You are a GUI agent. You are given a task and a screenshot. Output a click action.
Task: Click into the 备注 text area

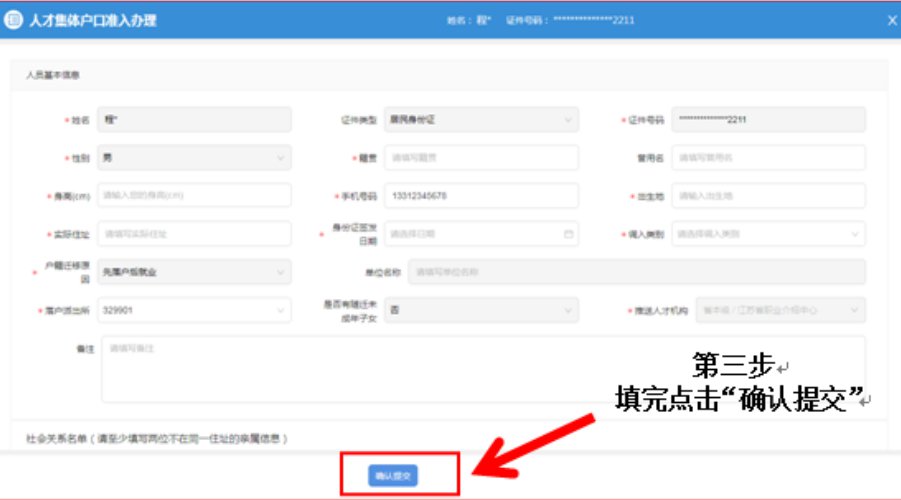[482, 369]
